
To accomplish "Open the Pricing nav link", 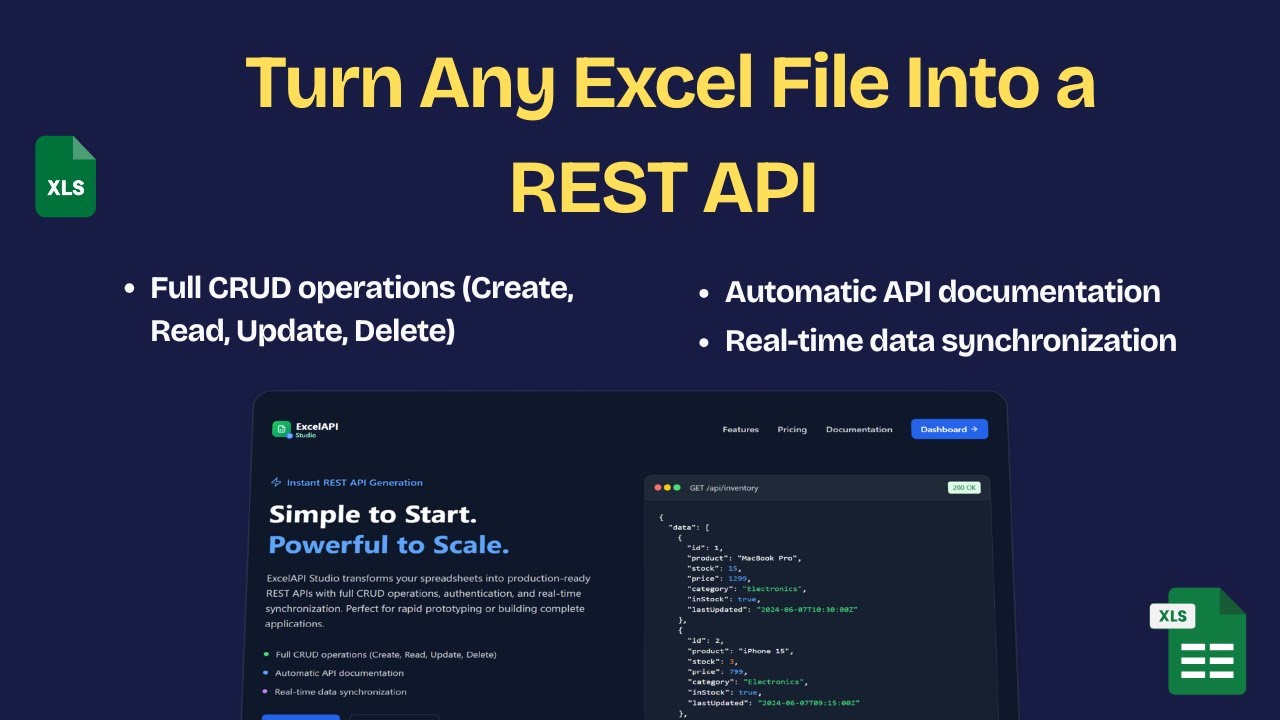I will point(792,429).
